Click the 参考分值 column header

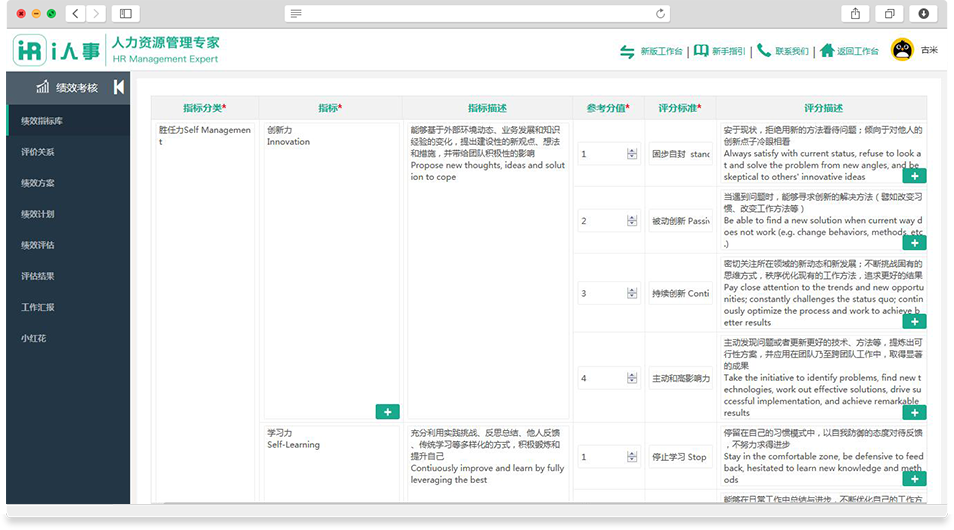coord(608,108)
